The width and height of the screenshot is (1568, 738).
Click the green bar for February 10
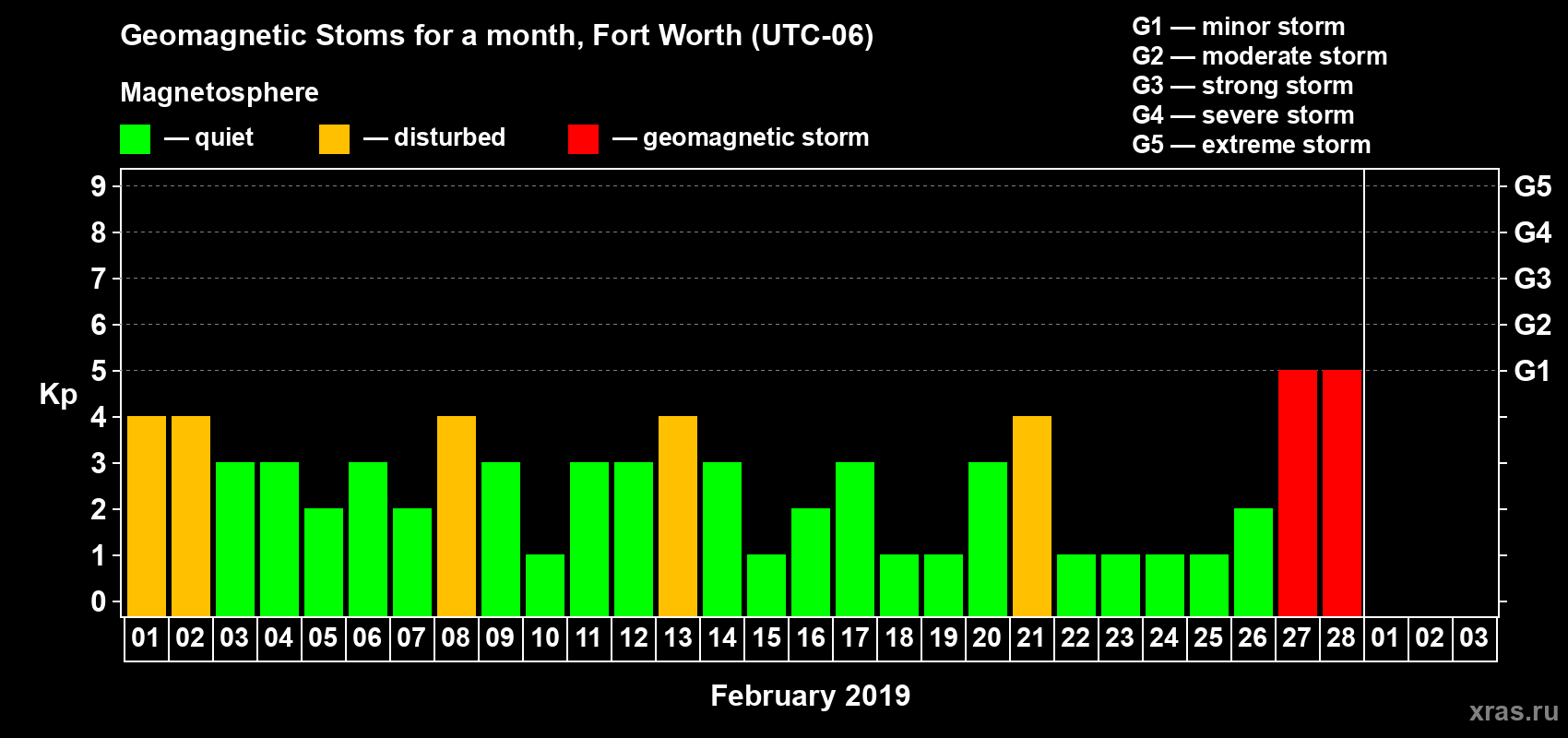[x=545, y=585]
